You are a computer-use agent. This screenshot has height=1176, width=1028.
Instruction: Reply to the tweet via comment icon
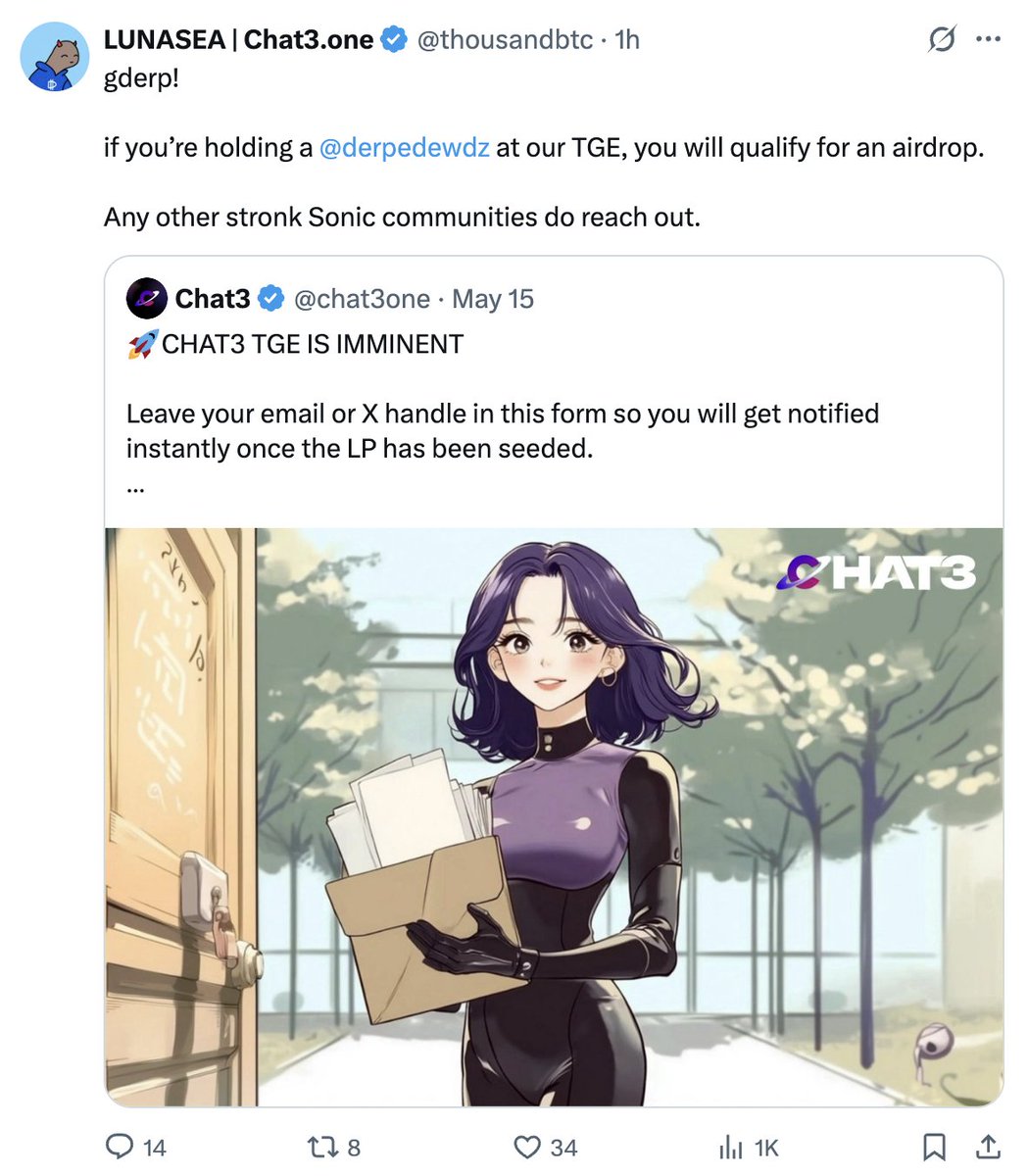coord(120,1147)
